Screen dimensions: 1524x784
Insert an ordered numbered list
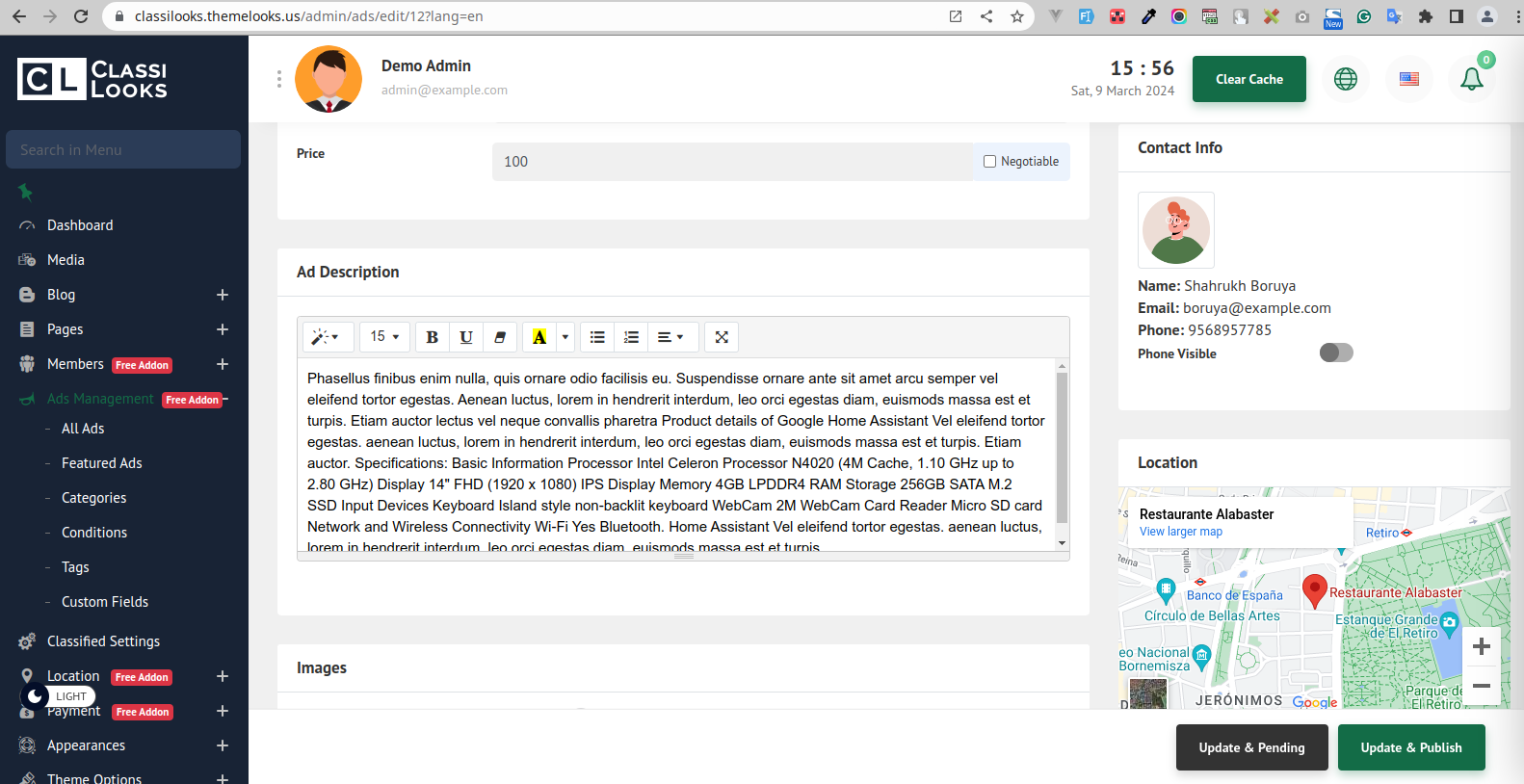click(x=631, y=337)
